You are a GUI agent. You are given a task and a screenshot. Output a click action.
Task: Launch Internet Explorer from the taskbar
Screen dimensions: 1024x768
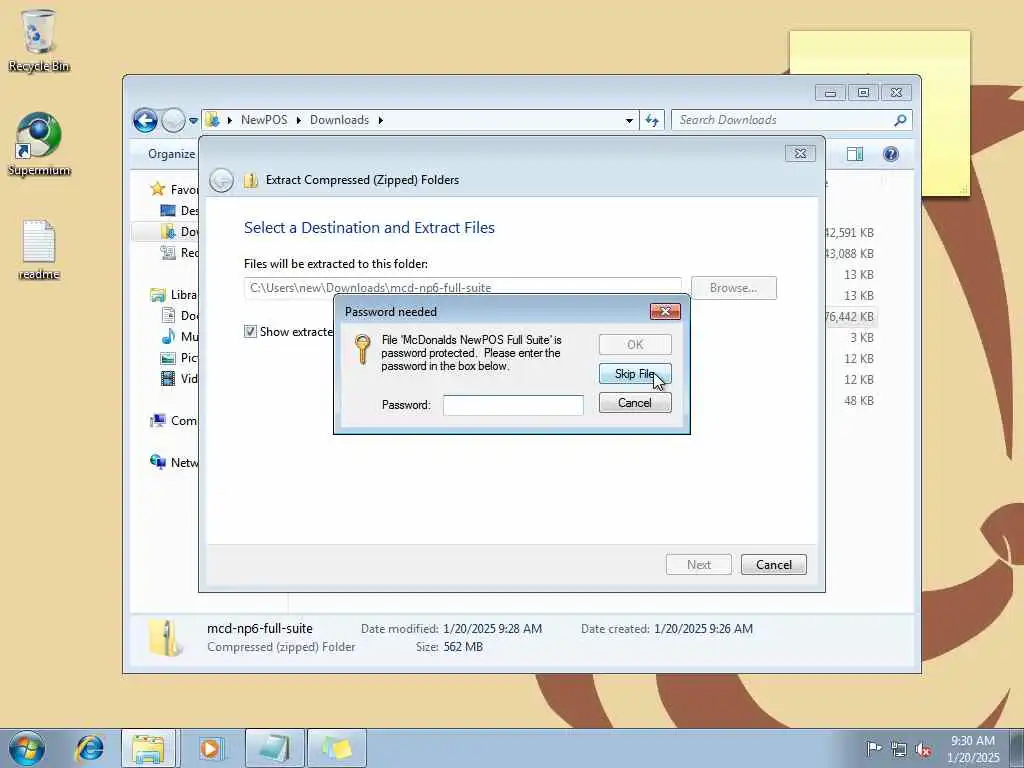point(89,748)
